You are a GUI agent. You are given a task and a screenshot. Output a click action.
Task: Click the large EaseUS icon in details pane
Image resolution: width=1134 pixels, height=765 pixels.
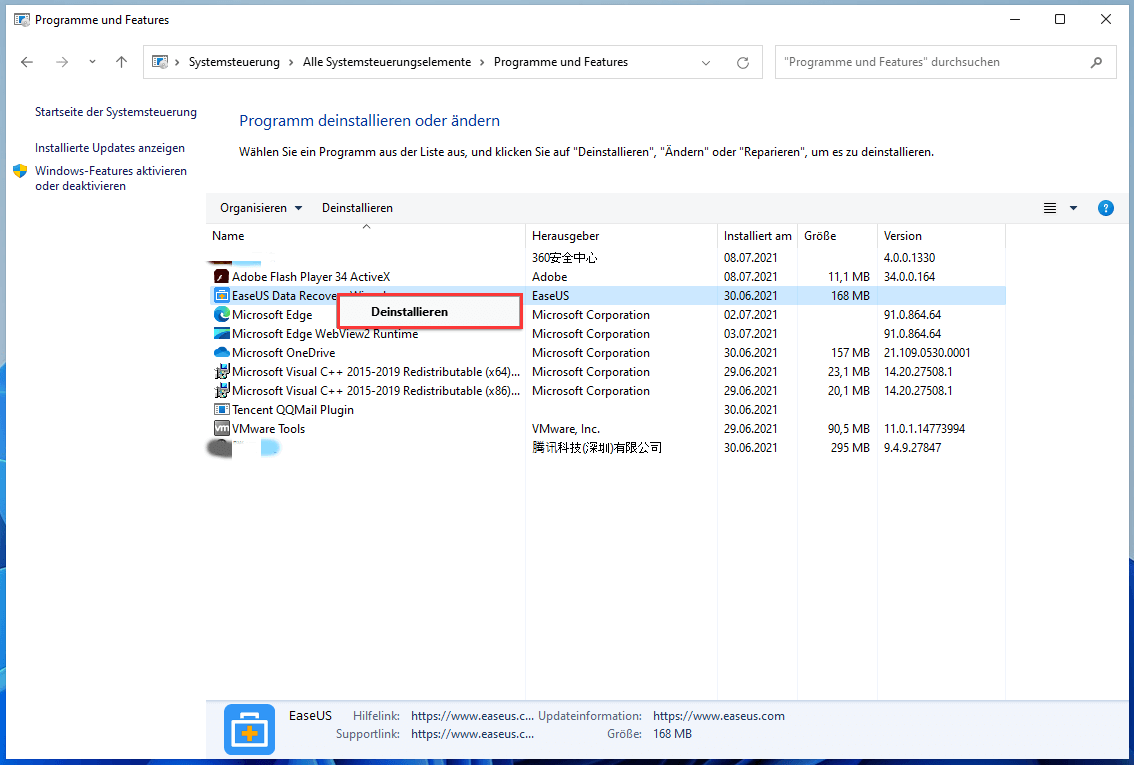tap(250, 729)
